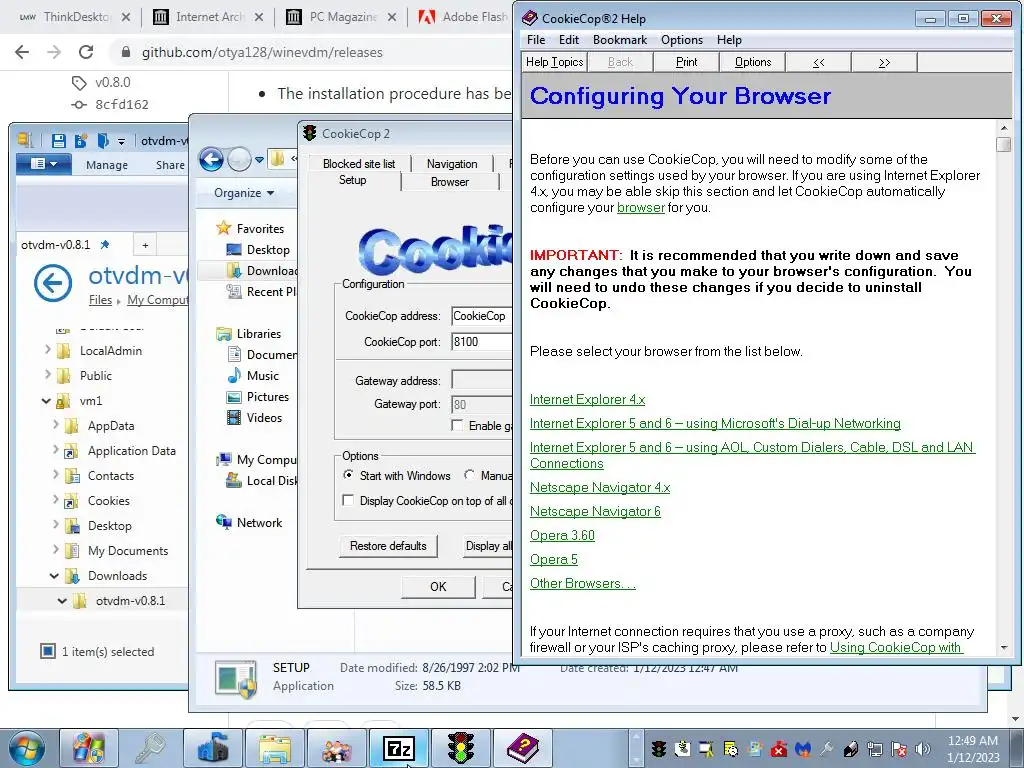Click the pin icon on otvdm-v0.8.1 tab
Image resolution: width=1024 pixels, height=768 pixels.
pyautogui.click(x=104, y=245)
